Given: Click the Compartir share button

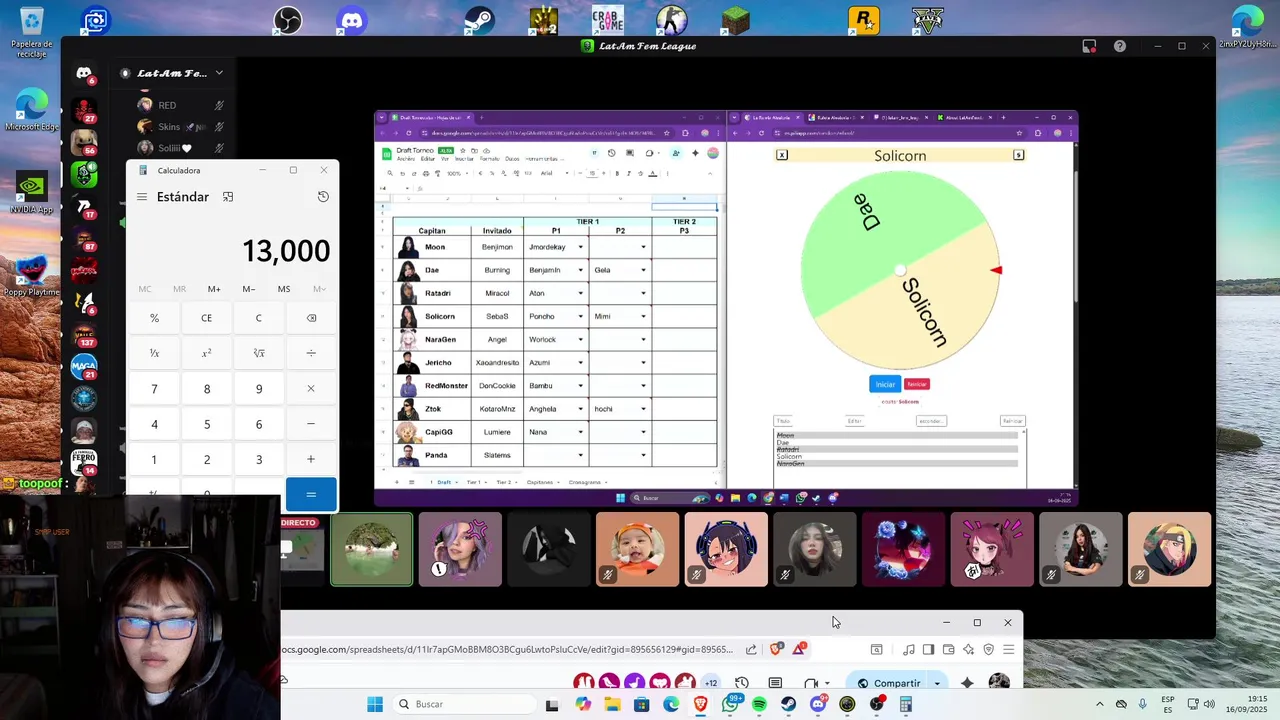Looking at the screenshot, I should 890,683.
